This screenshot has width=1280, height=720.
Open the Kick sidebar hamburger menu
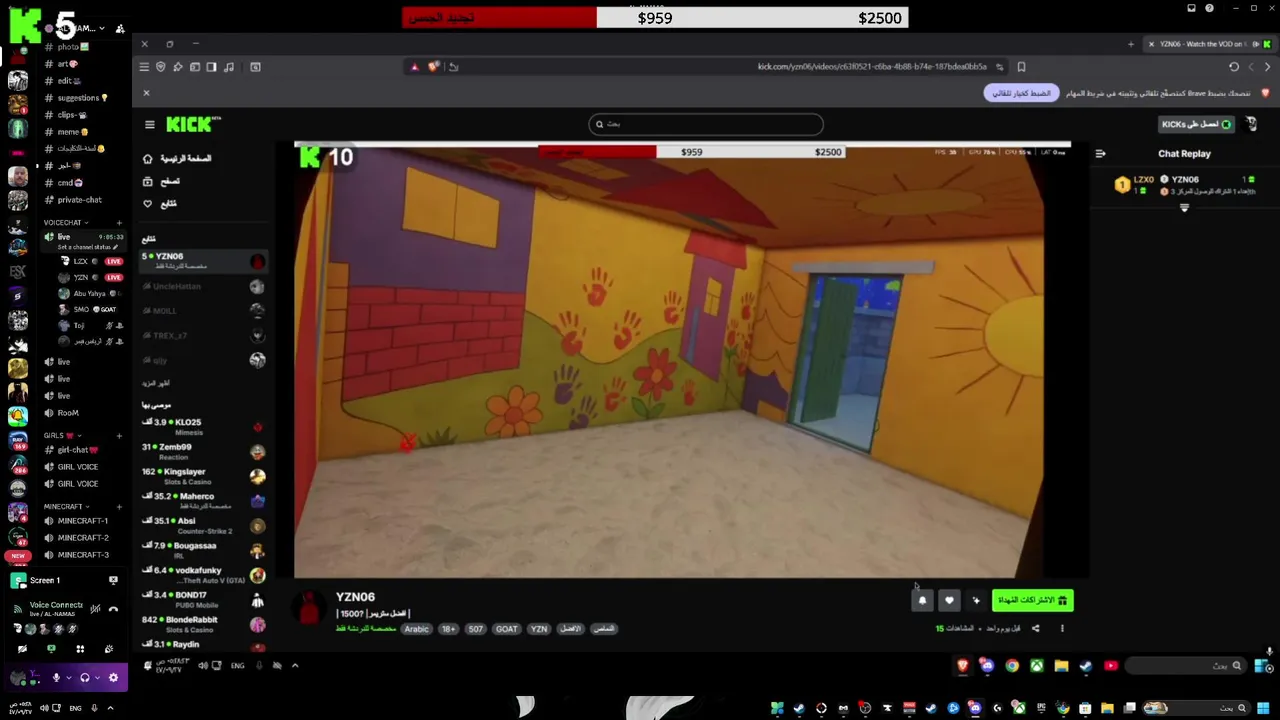click(x=150, y=125)
